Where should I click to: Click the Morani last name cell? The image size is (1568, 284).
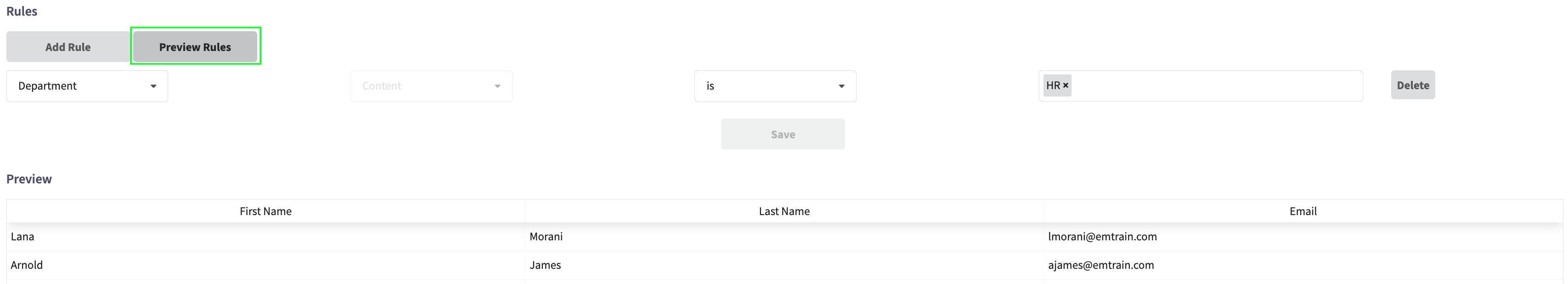(x=784, y=237)
